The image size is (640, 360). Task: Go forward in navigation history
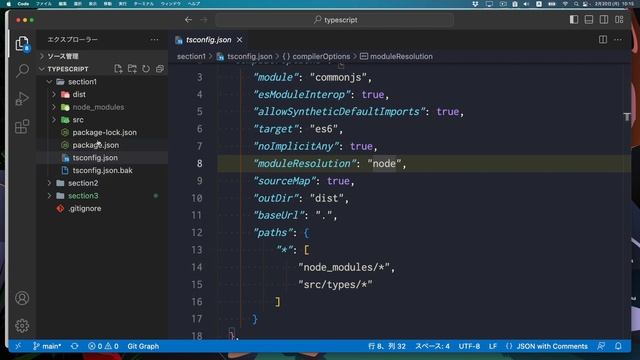(204, 20)
